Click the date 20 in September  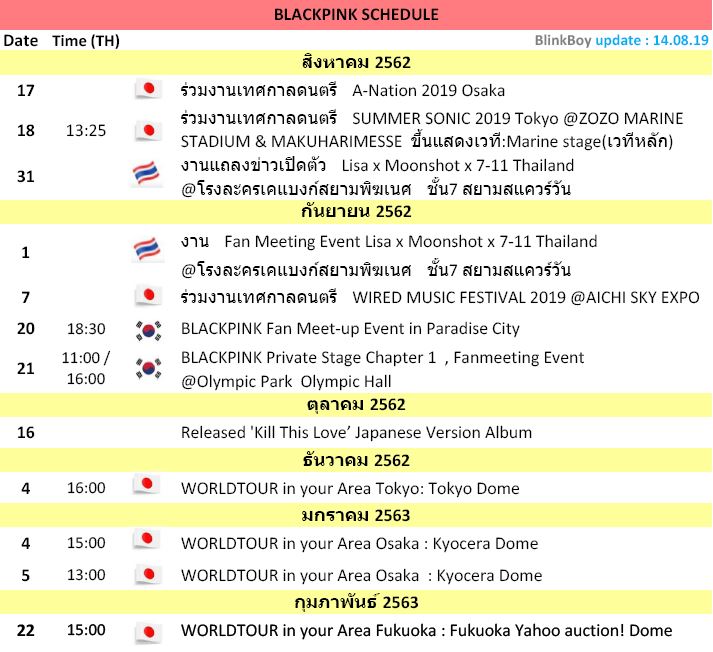point(25,328)
